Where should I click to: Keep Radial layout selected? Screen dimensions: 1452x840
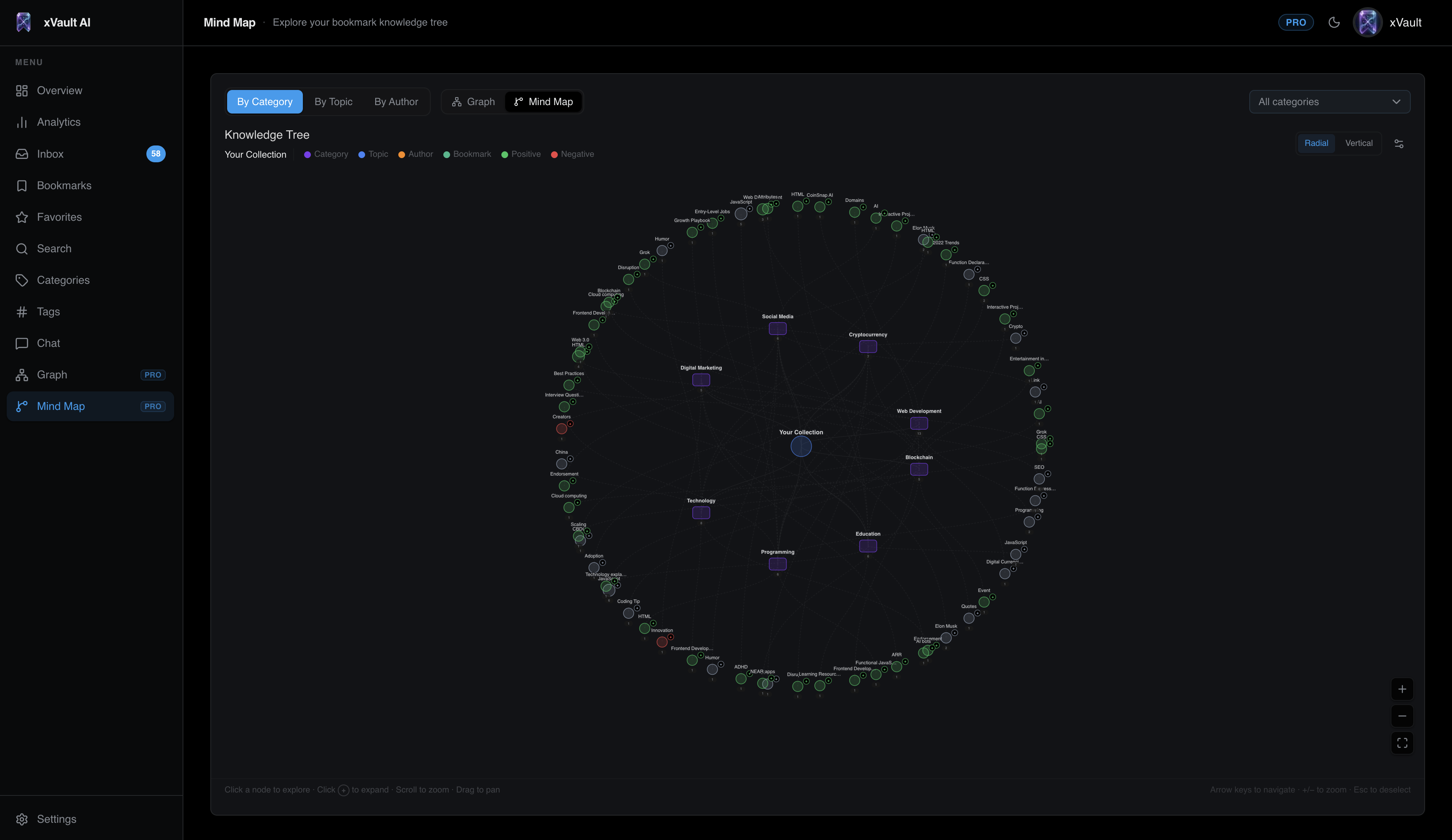click(1317, 143)
